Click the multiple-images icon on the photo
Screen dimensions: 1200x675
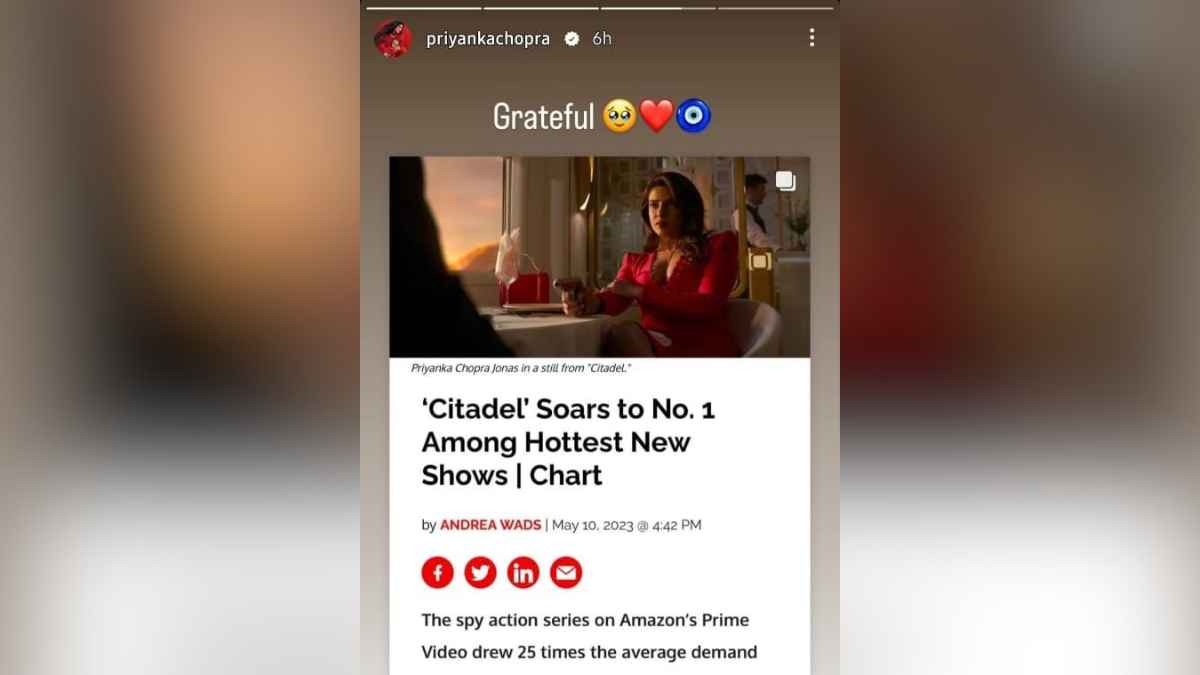(785, 181)
